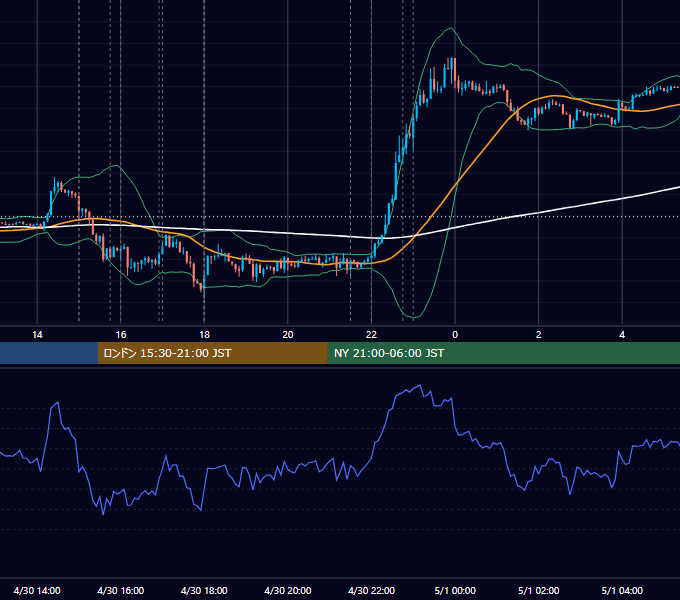Click the 4/30 18:00 date label
680x600 pixels.
pos(204,590)
